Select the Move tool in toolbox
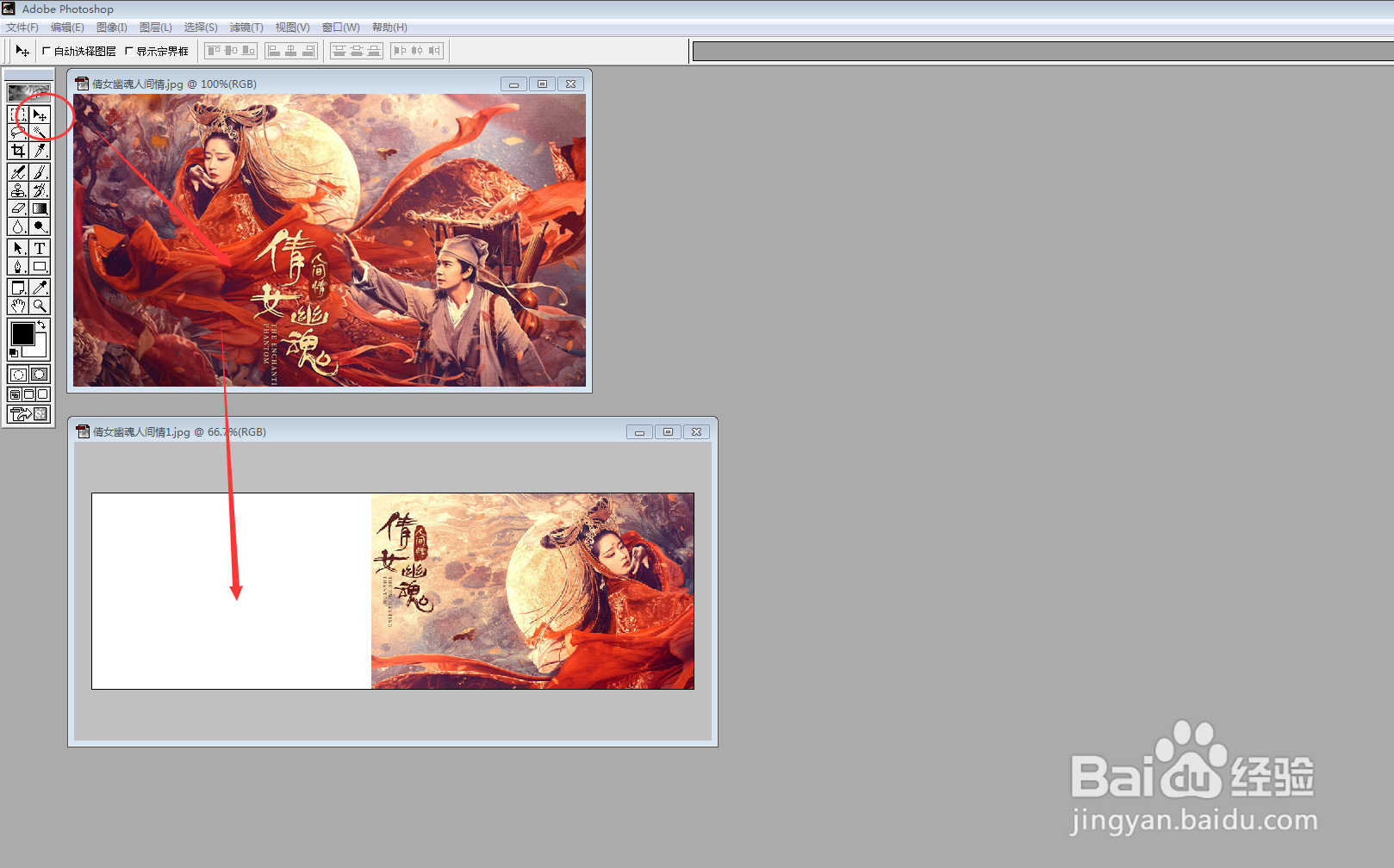This screenshot has height=868, width=1394. pos(40,115)
